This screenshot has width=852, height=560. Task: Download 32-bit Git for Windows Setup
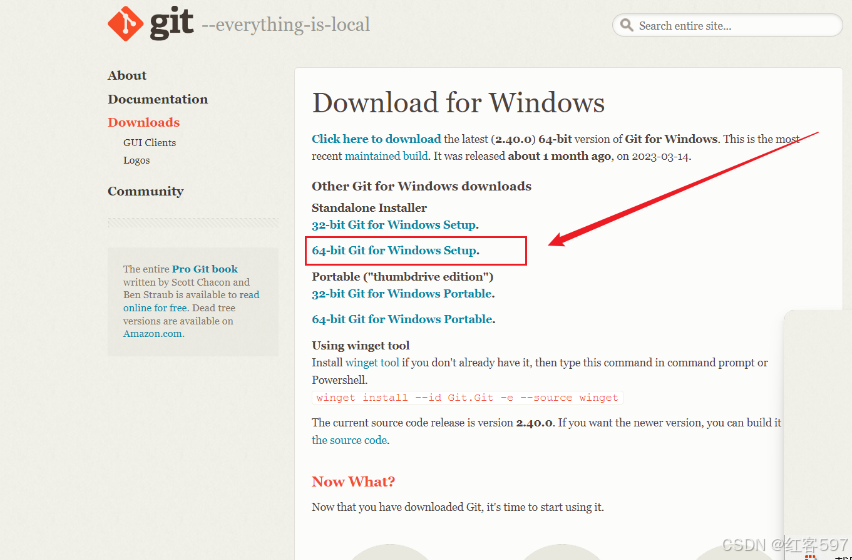394,225
